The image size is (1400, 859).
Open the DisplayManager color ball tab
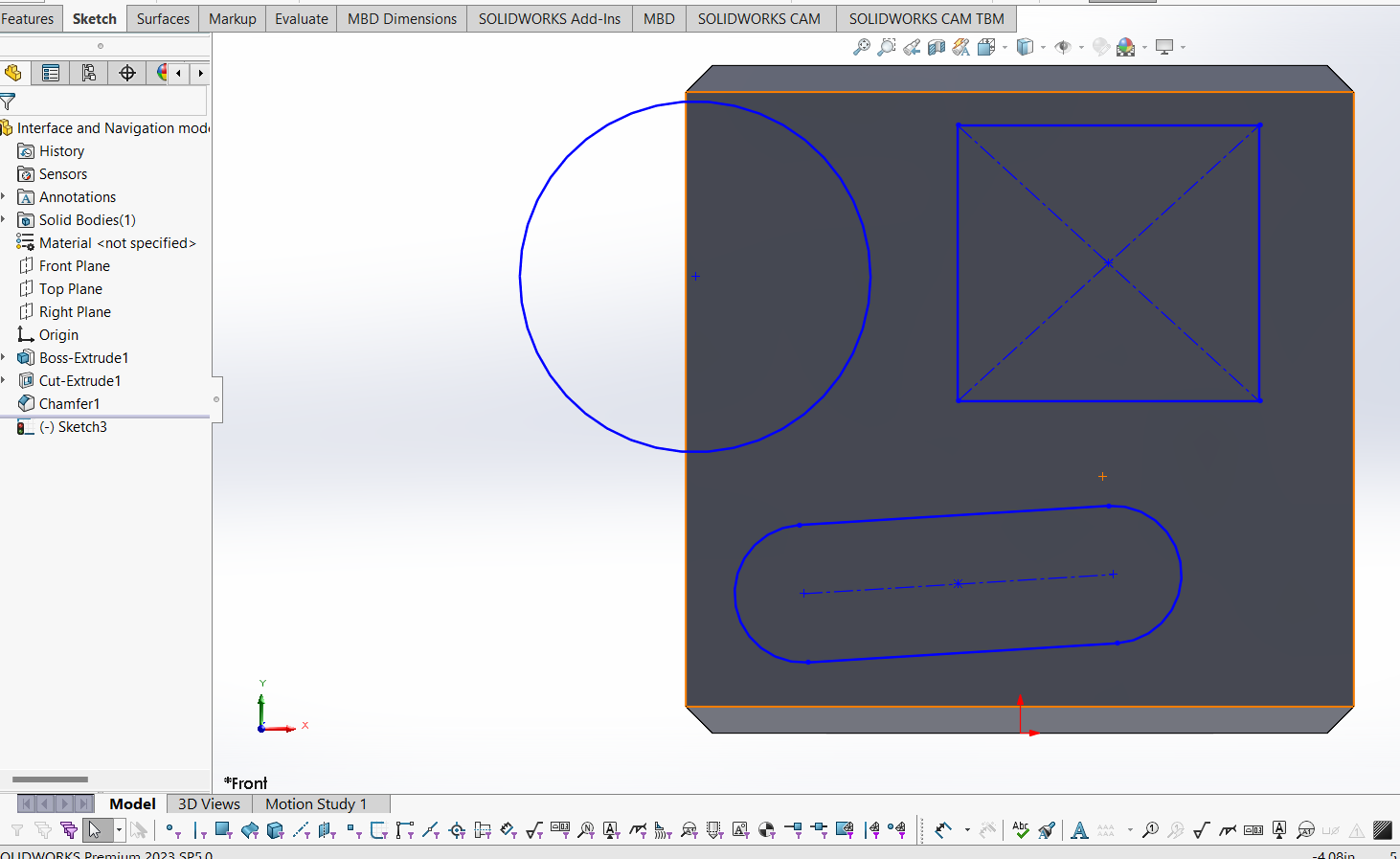tap(160, 73)
